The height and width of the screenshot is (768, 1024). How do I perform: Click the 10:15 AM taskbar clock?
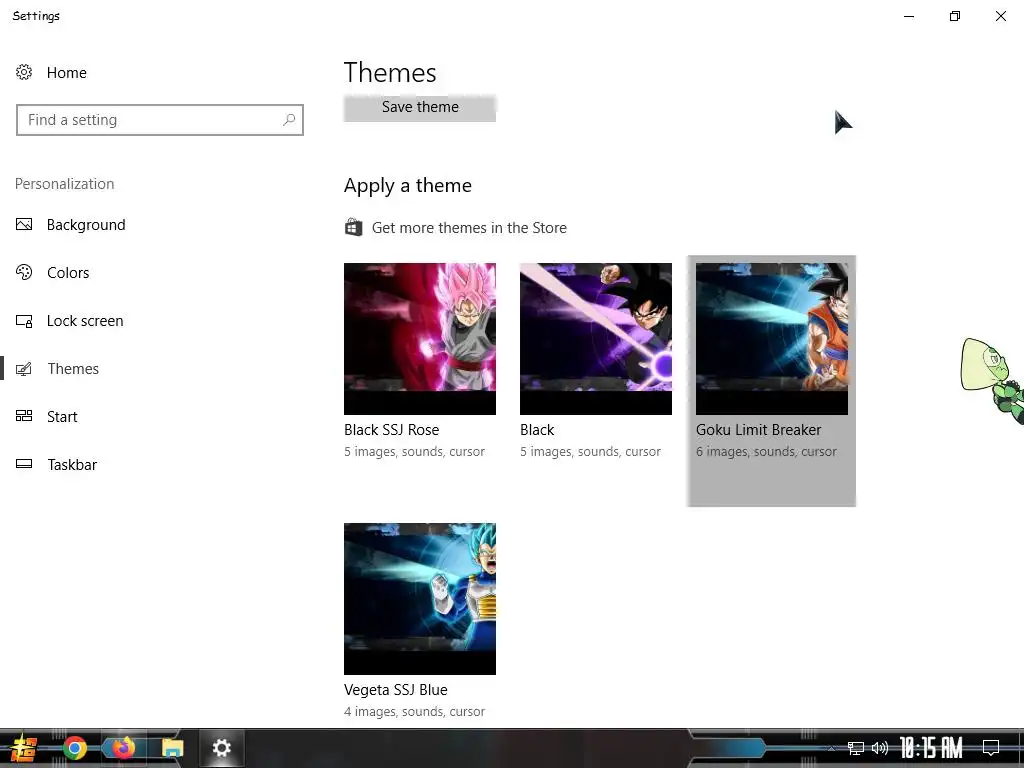click(x=931, y=748)
